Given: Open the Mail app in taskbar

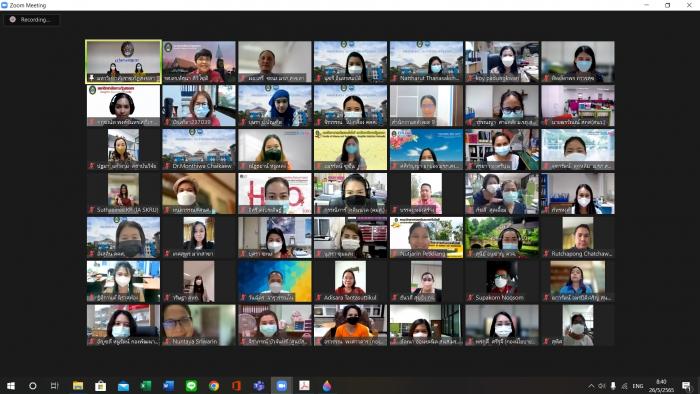Looking at the screenshot, I should (124, 386).
